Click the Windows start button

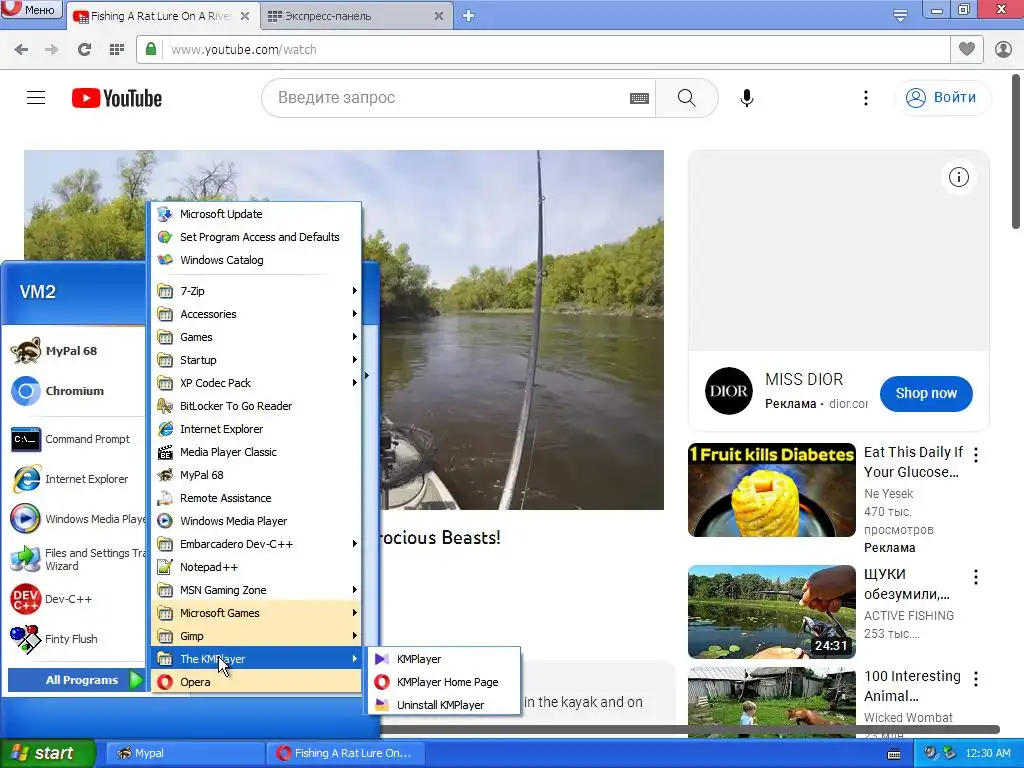(47, 753)
